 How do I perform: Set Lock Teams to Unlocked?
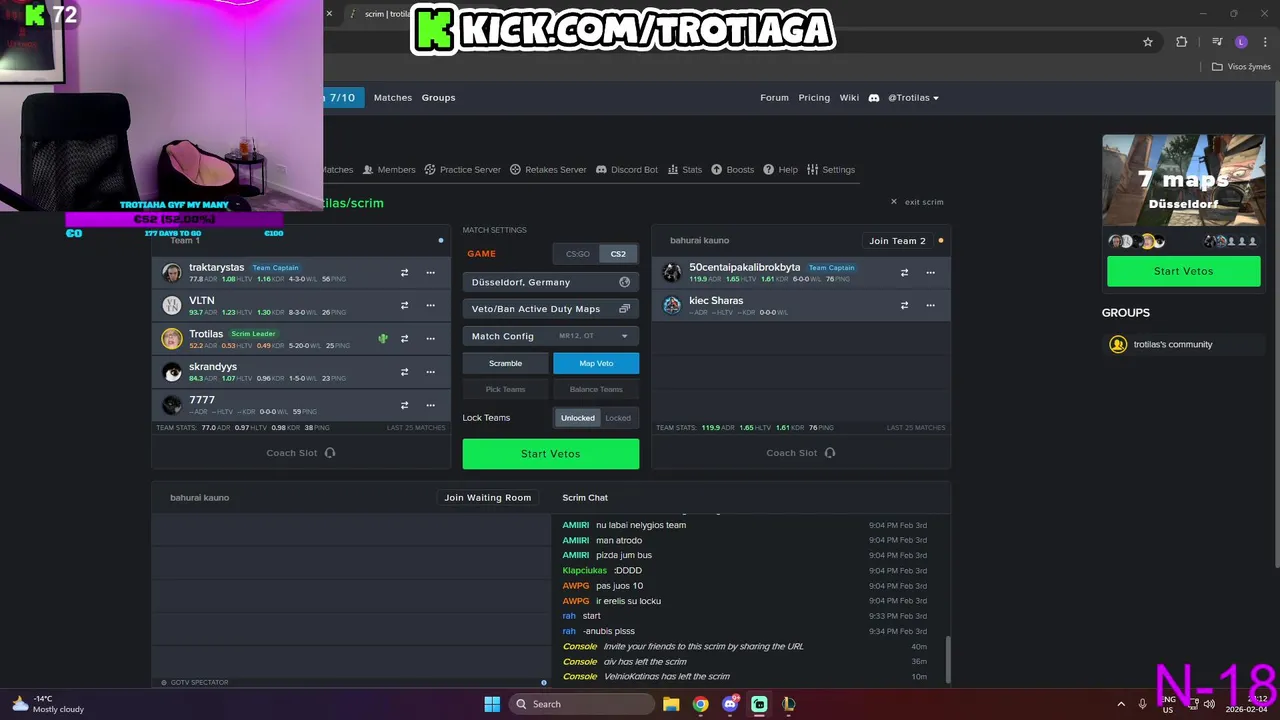point(577,418)
